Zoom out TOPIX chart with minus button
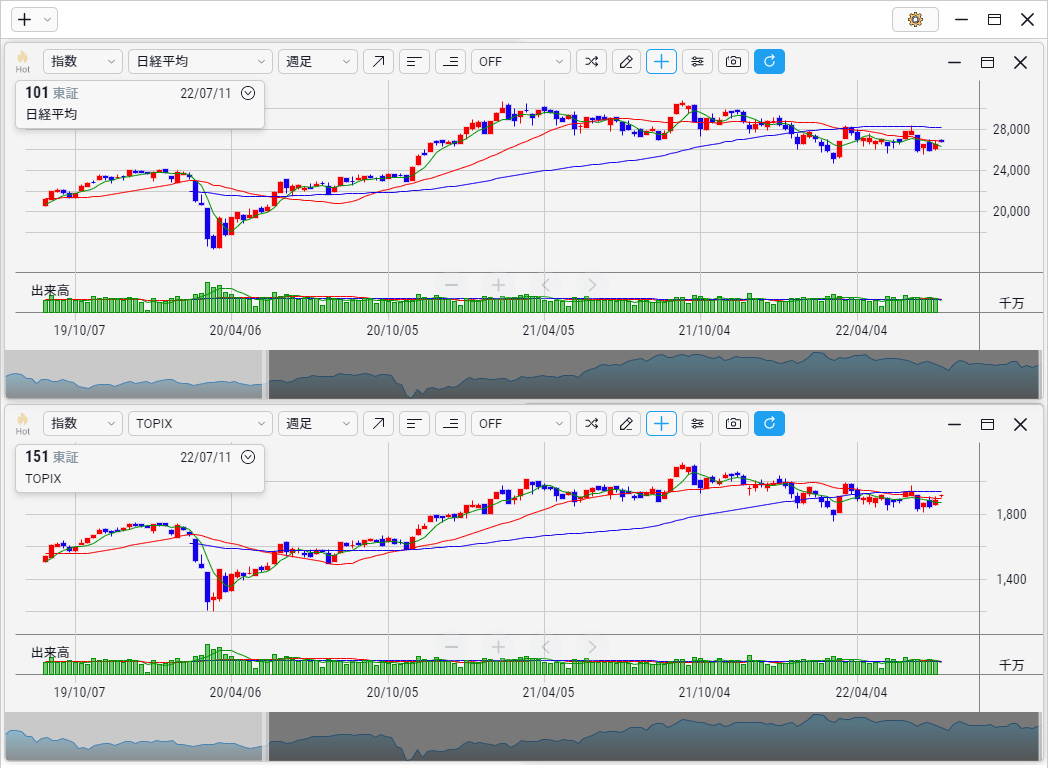 451,647
